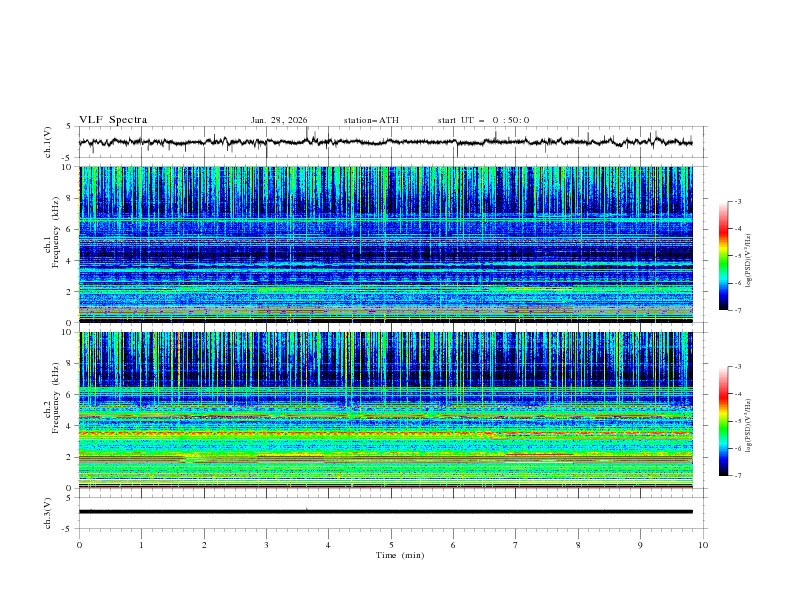
Task: Click the "station=ATH" label
Action: point(371,120)
